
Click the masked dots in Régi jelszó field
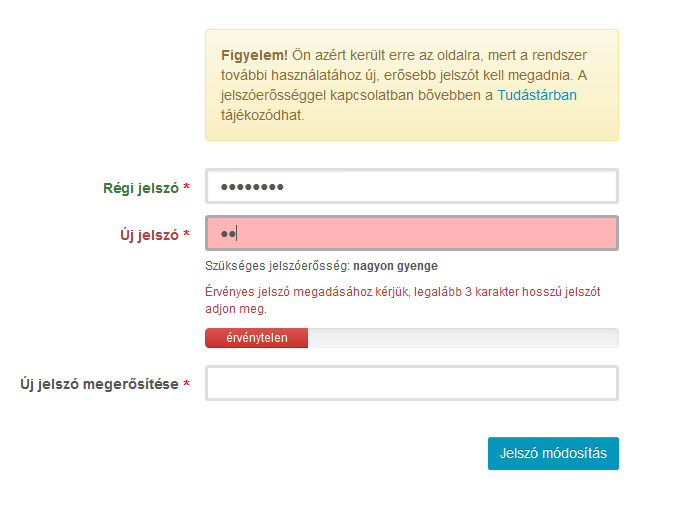[252, 187]
